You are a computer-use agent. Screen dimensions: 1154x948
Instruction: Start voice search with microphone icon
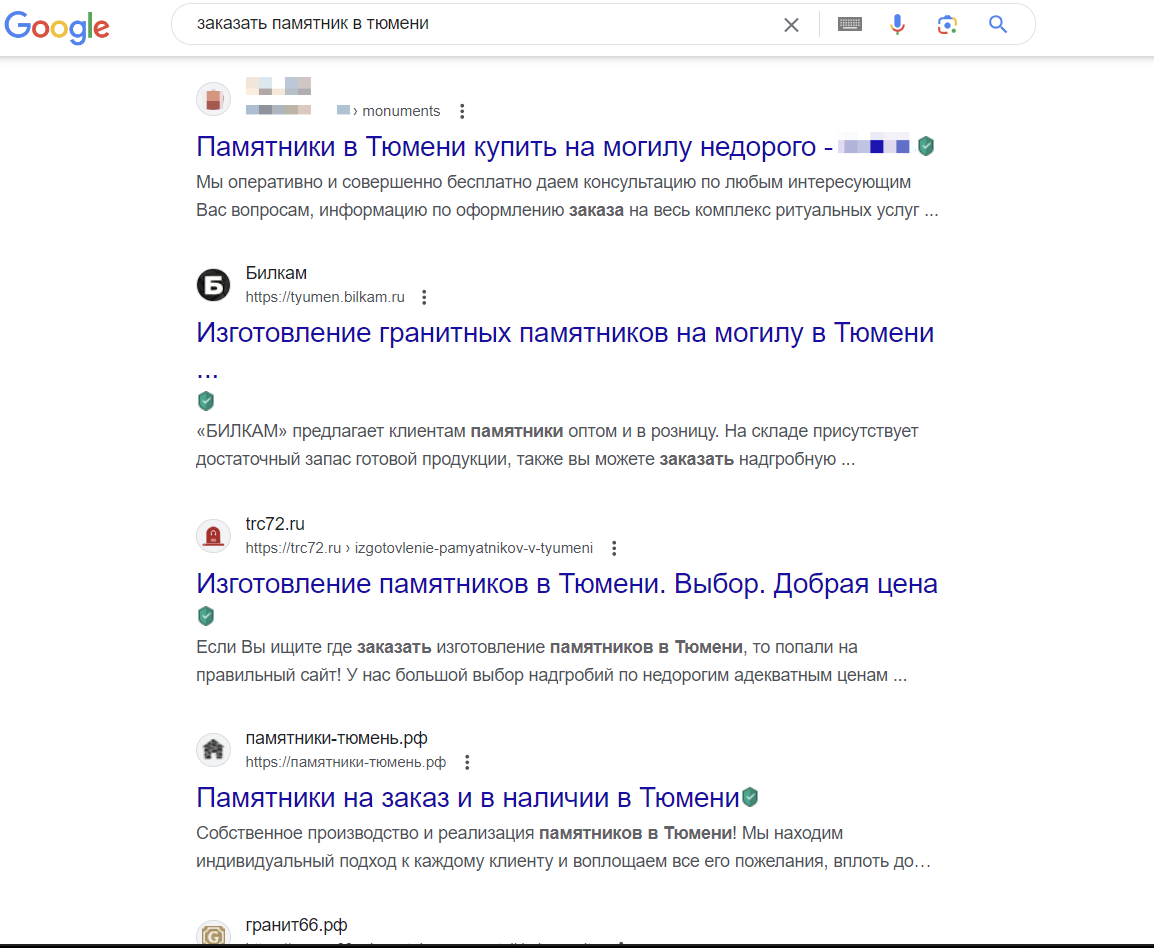898,25
